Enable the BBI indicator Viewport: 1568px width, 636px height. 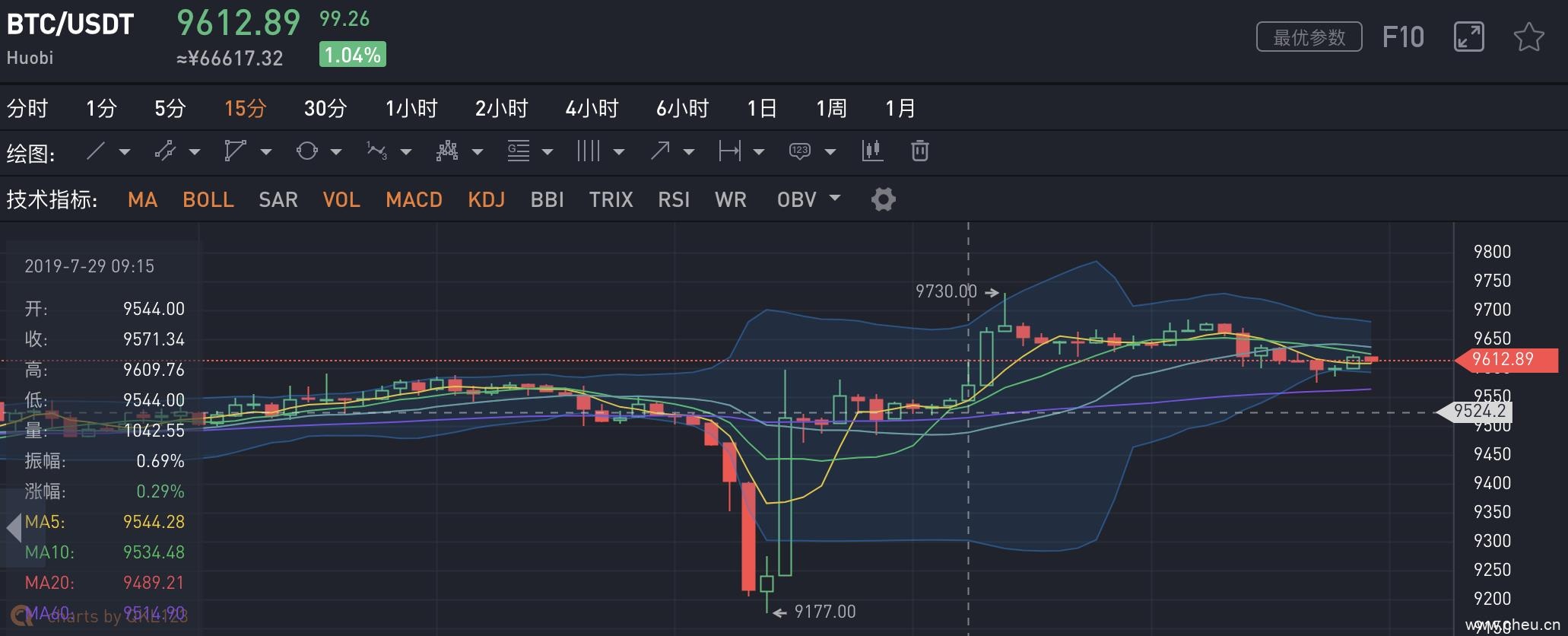[x=548, y=199]
